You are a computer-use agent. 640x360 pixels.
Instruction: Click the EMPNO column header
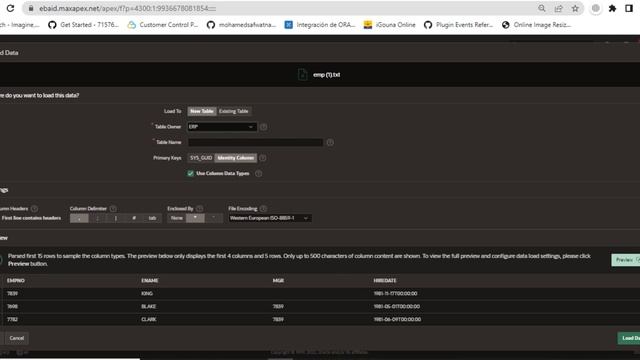click(x=16, y=281)
